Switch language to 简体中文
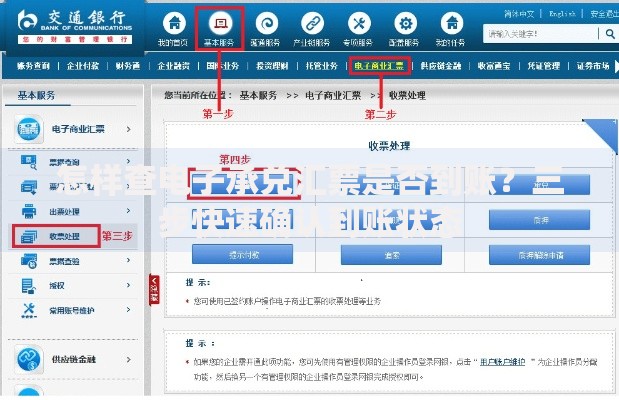Image resolution: width=619 pixels, height=400 pixels. 519,14
